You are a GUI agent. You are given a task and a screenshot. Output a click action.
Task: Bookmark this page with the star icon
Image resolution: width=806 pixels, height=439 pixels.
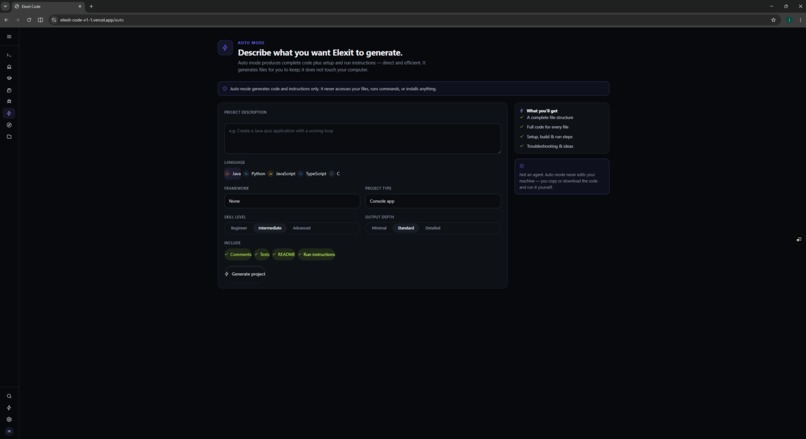tap(773, 20)
